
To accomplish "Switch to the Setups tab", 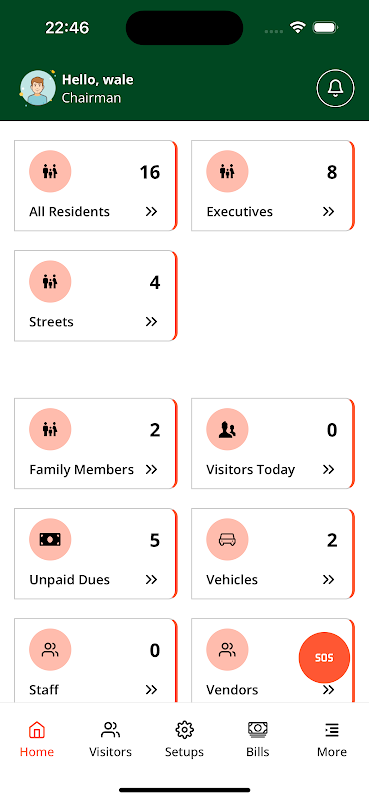I will tap(184, 739).
